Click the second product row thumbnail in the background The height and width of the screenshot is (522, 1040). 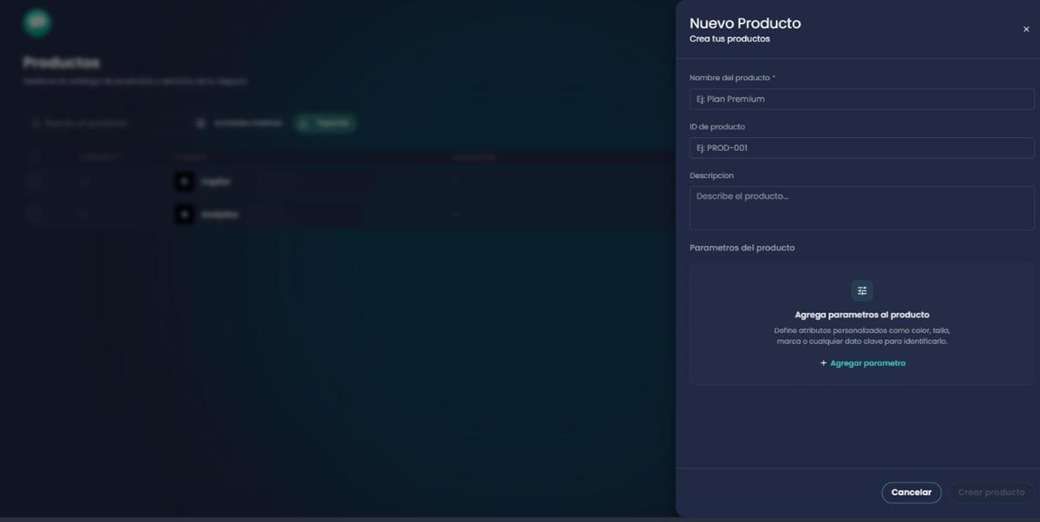184,214
